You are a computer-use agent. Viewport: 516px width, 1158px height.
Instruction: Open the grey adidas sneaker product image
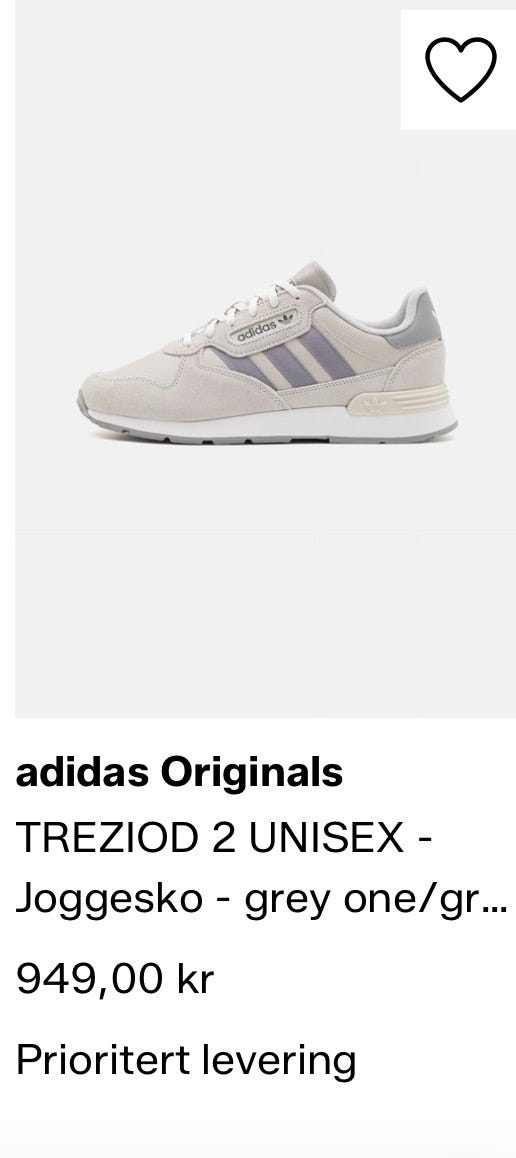[x=266, y=354]
